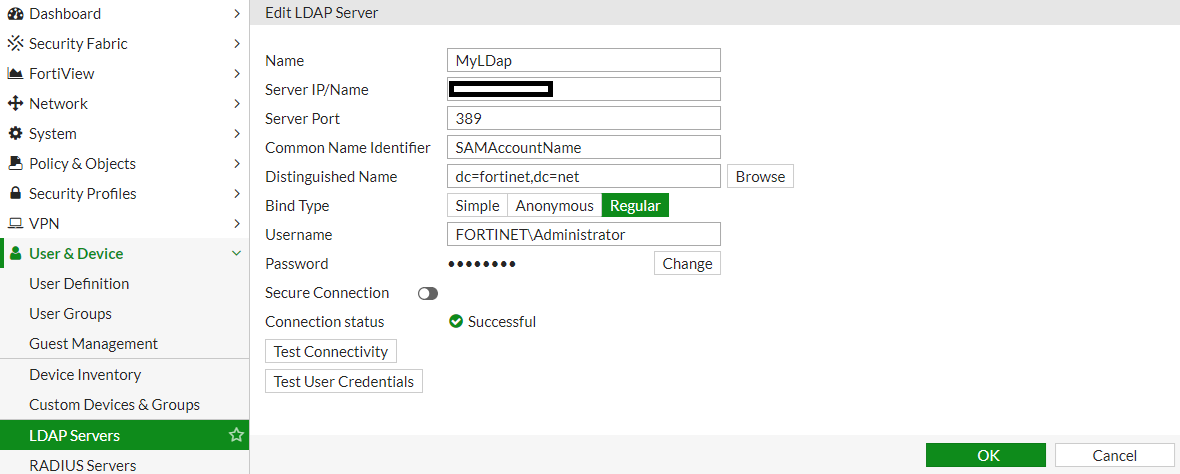Click the Security Fabric icon
Screen dimensions: 1180x474
15,44
